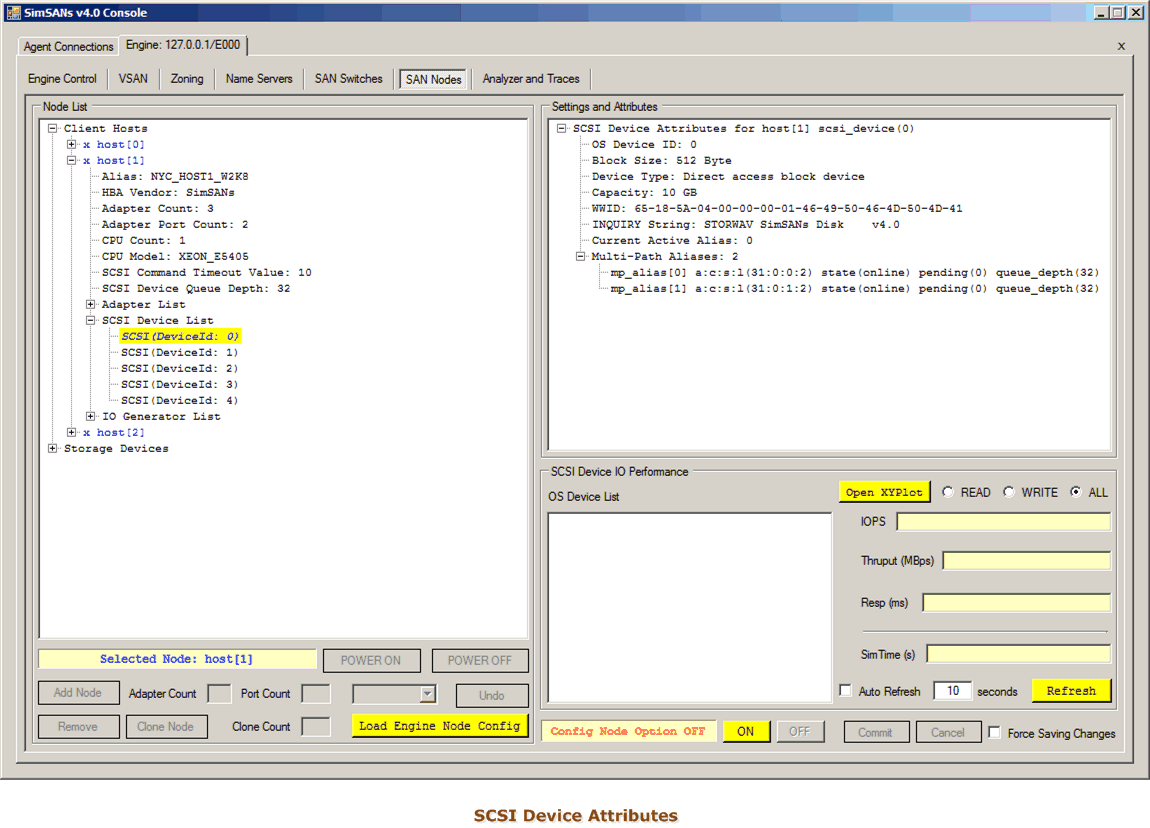Image resolution: width=1150 pixels, height=828 pixels.
Task: Collapse the Multi-Path Aliases node
Action: point(581,257)
